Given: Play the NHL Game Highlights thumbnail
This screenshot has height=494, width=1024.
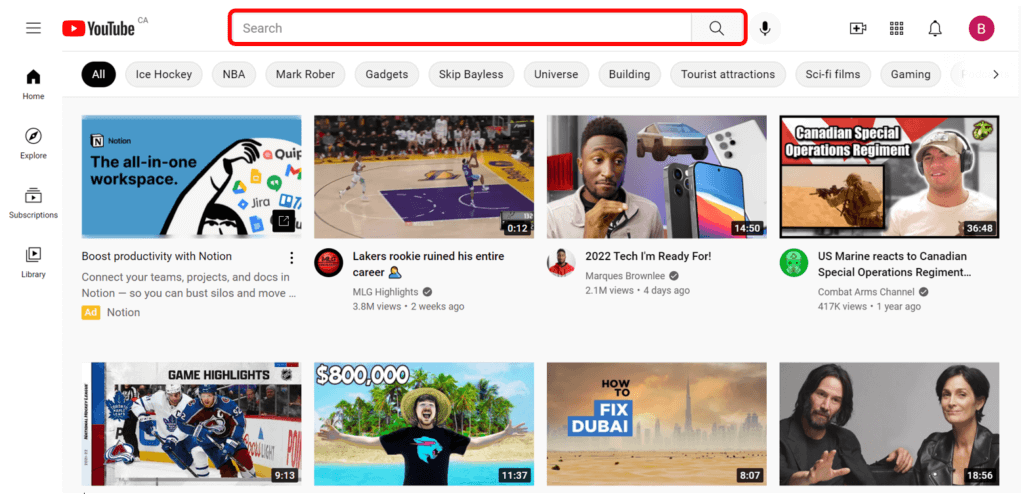Looking at the screenshot, I should 191,423.
